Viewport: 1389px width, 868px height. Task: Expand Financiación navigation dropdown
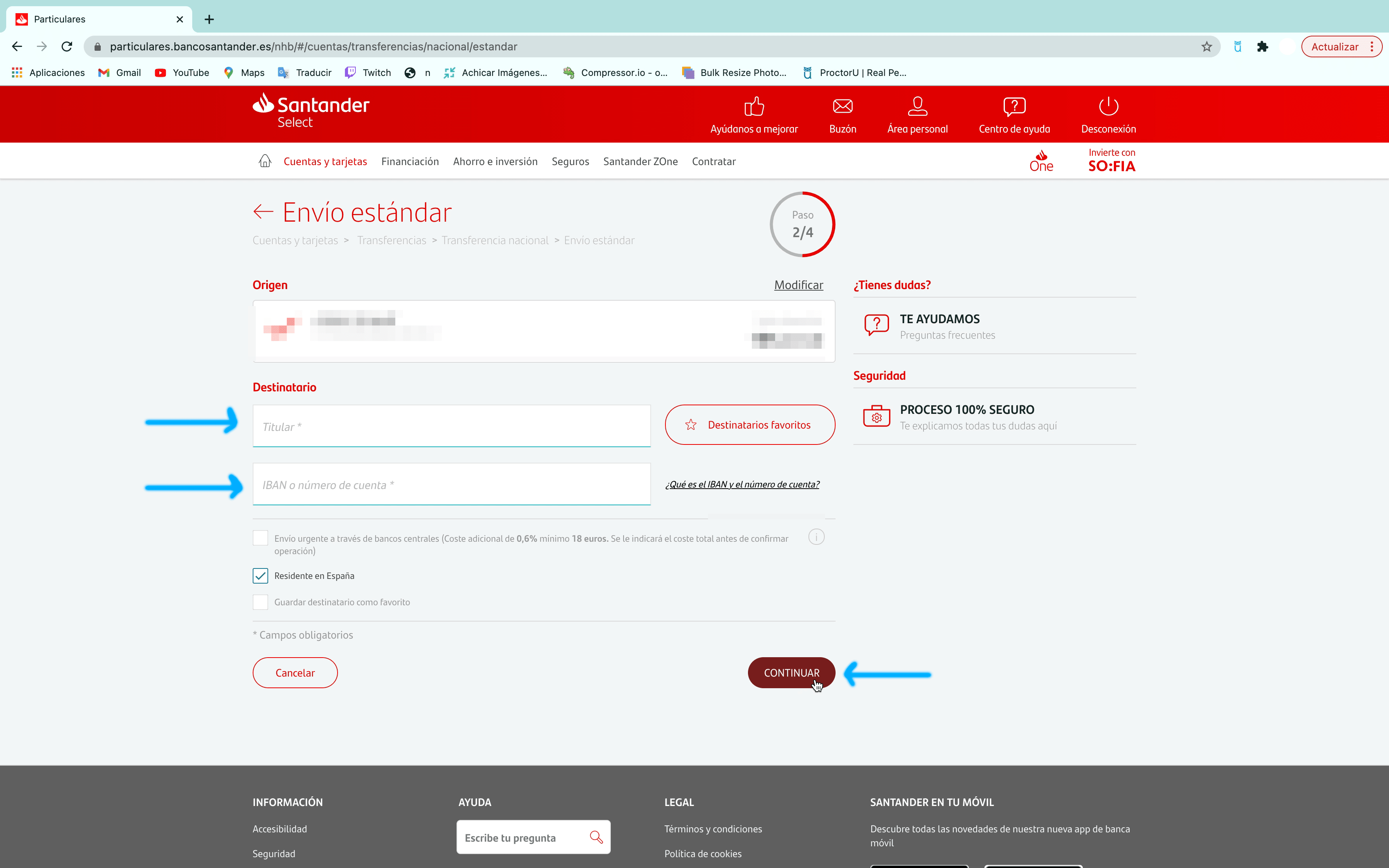(410, 161)
